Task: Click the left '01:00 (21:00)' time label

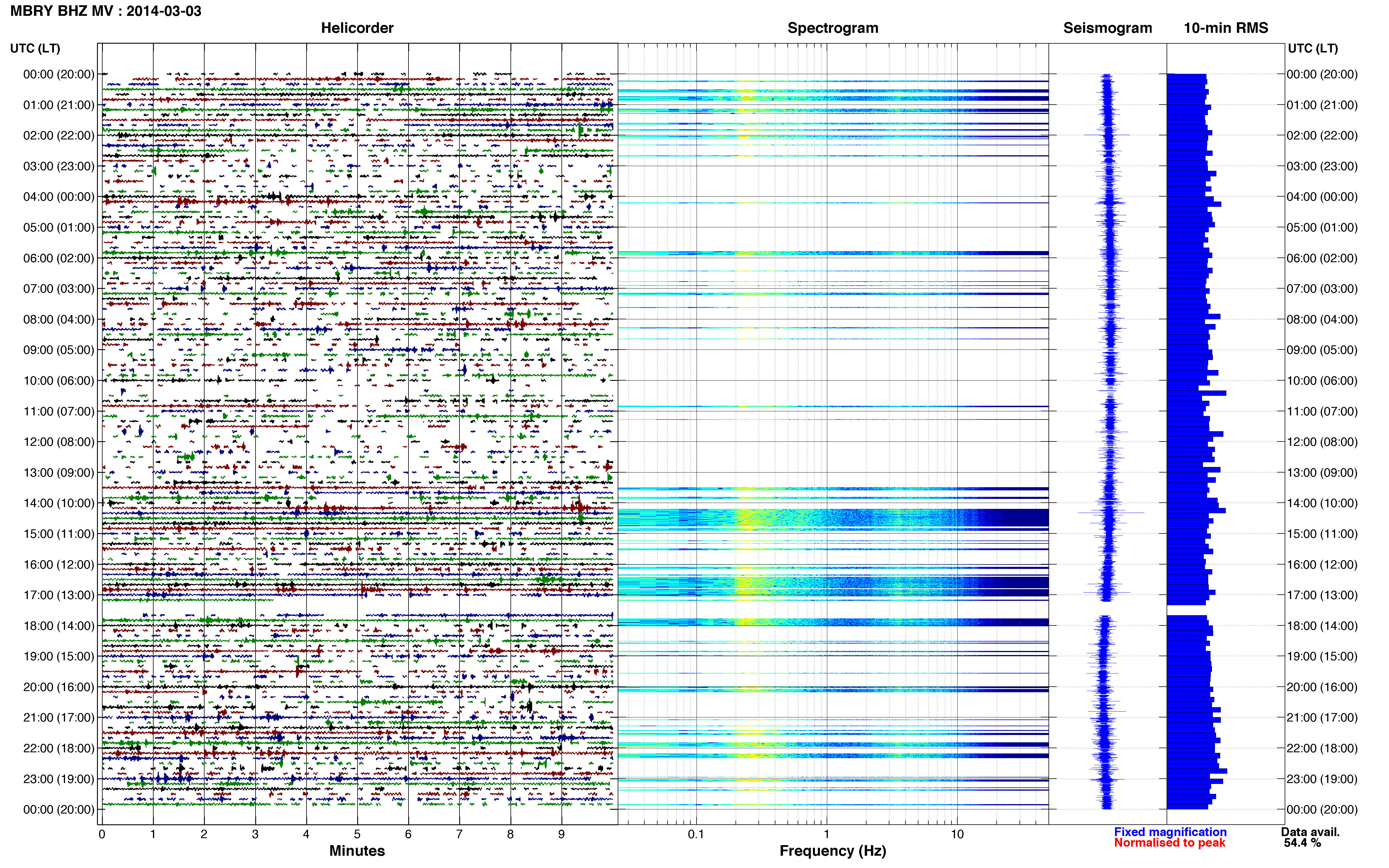Action: [59, 105]
